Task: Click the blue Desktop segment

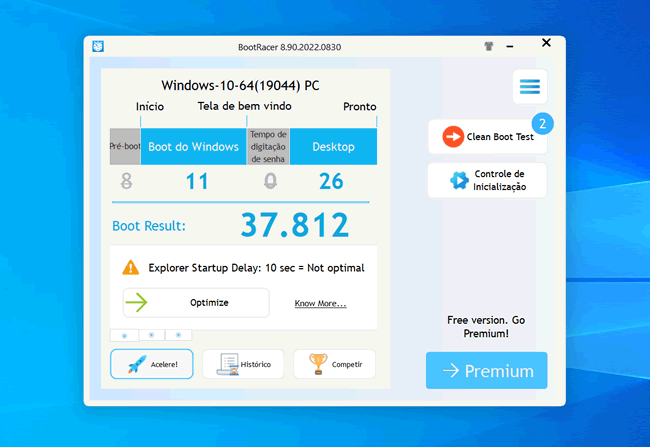Action: pos(333,147)
